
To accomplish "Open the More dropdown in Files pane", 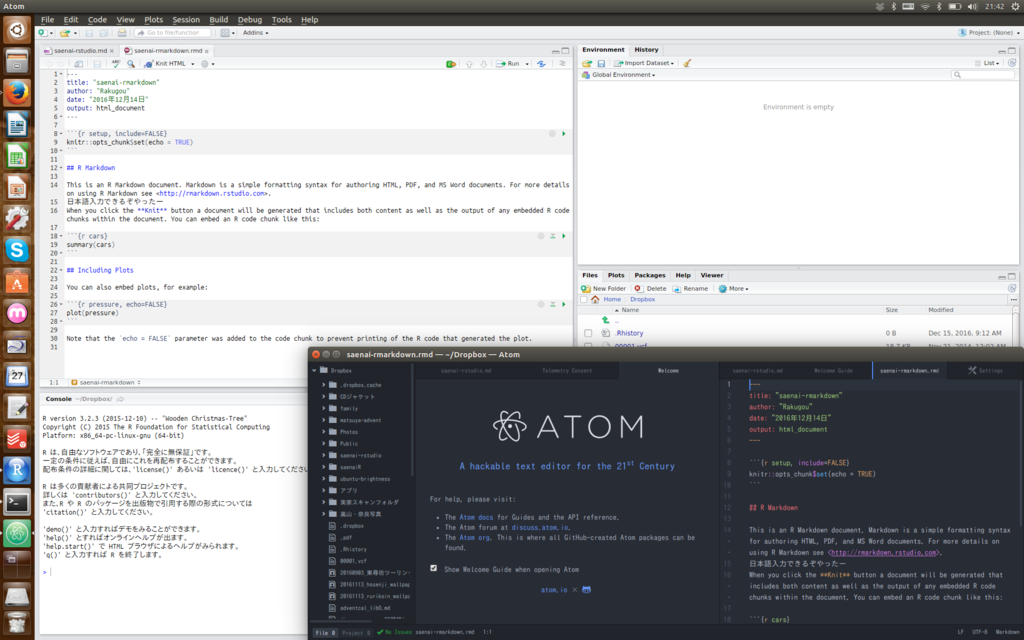I will click(733, 289).
